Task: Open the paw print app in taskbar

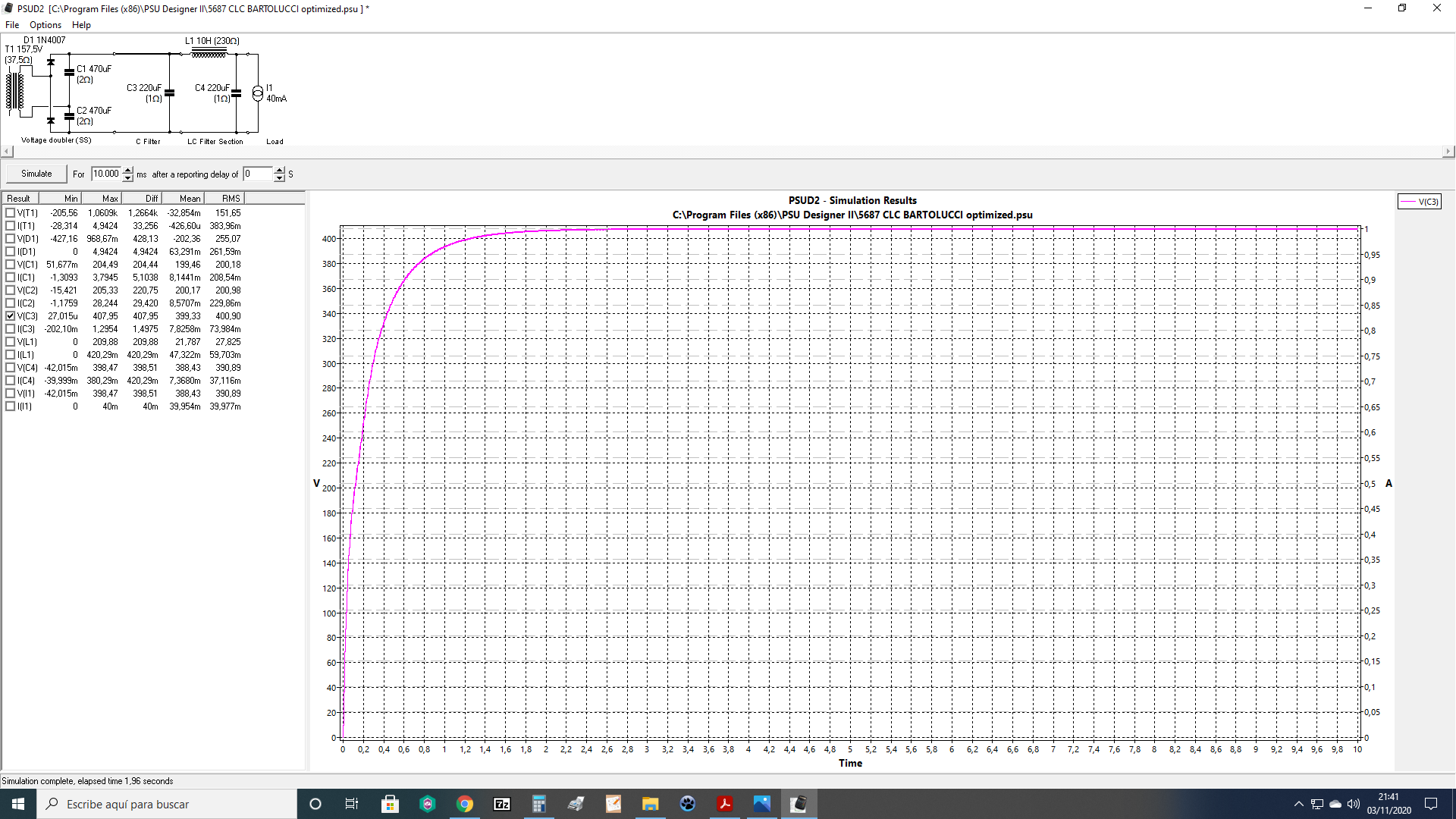Action: 688,804
